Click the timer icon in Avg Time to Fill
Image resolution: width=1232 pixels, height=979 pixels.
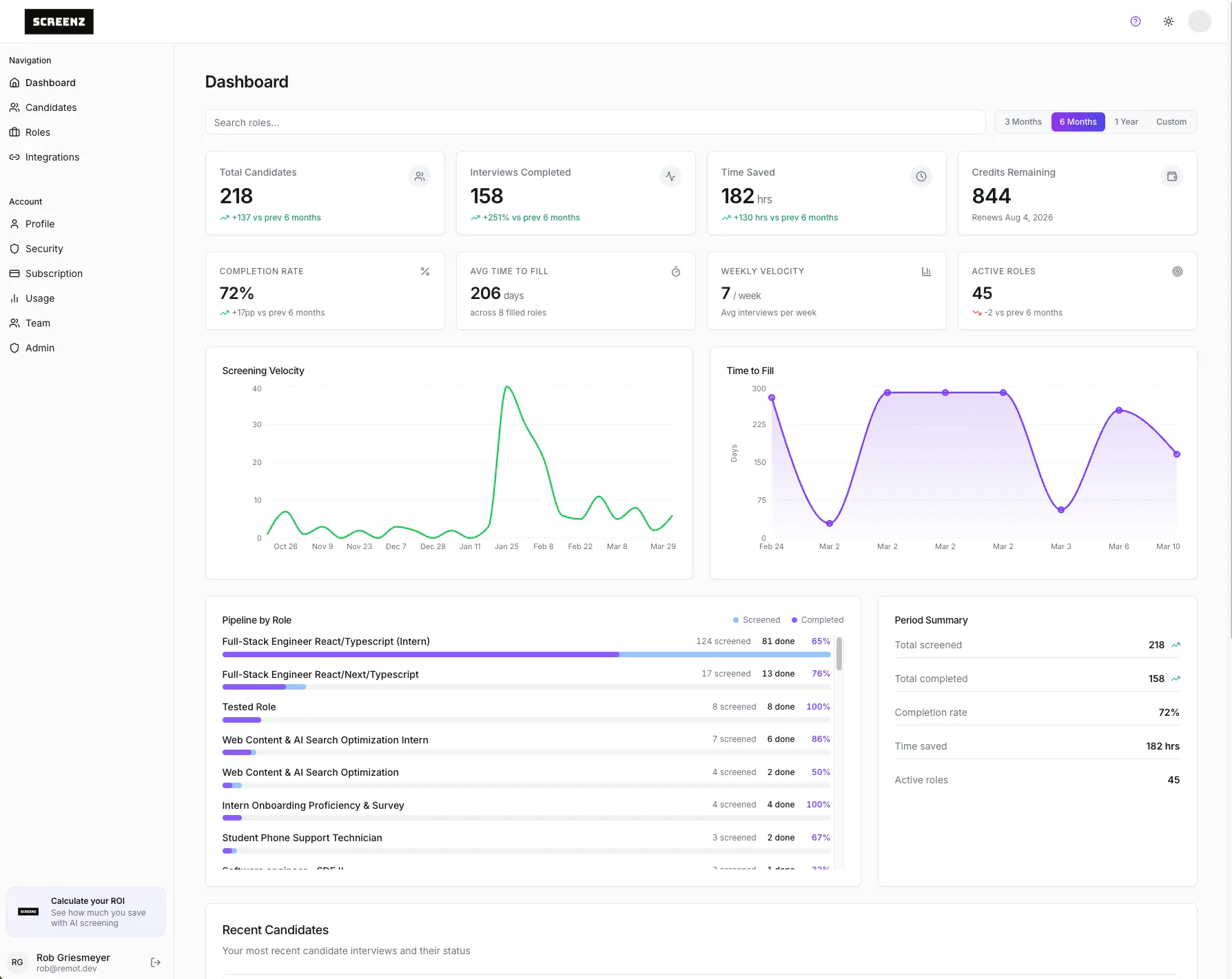[x=676, y=271]
